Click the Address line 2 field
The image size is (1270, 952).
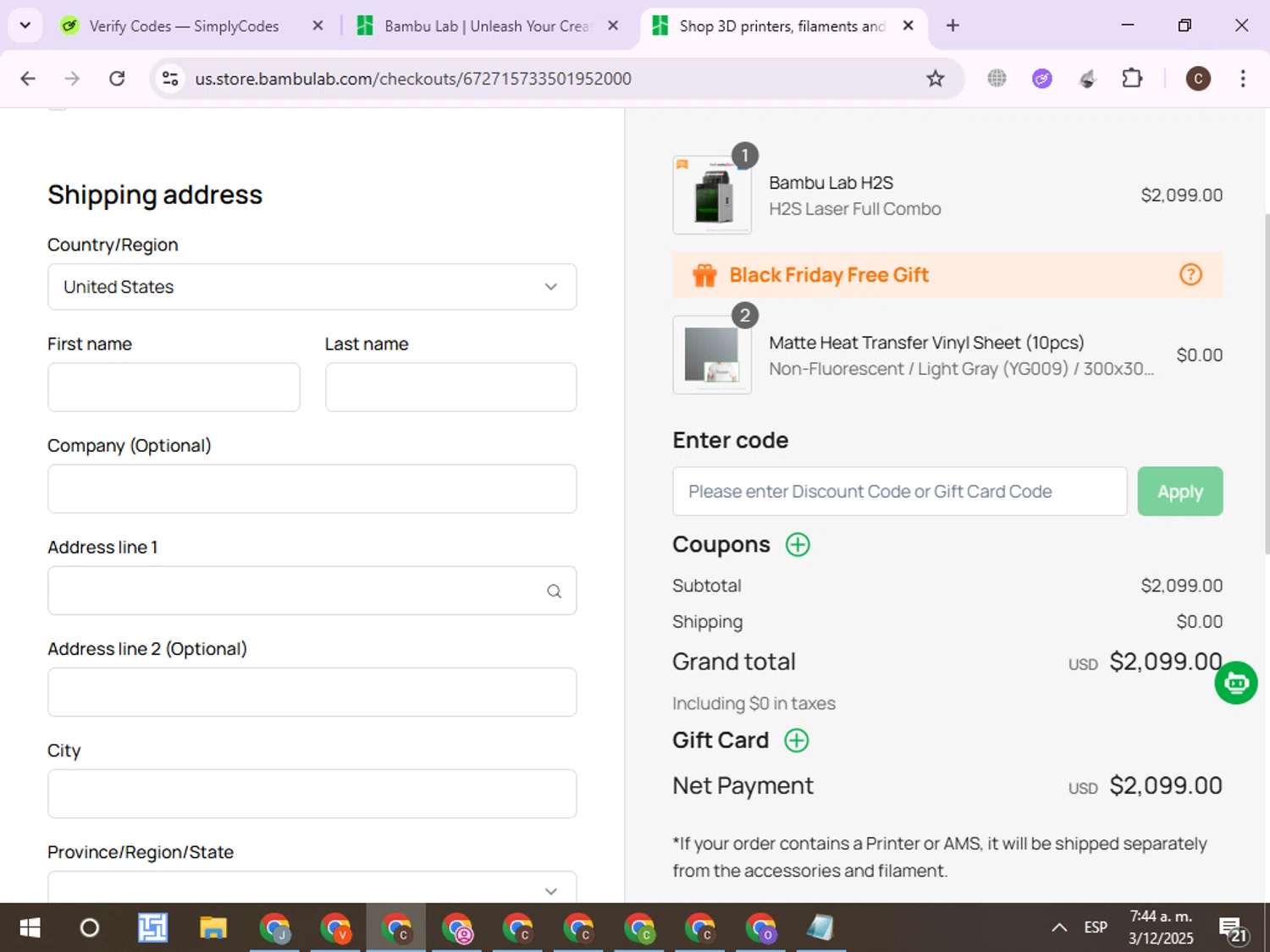coord(312,692)
